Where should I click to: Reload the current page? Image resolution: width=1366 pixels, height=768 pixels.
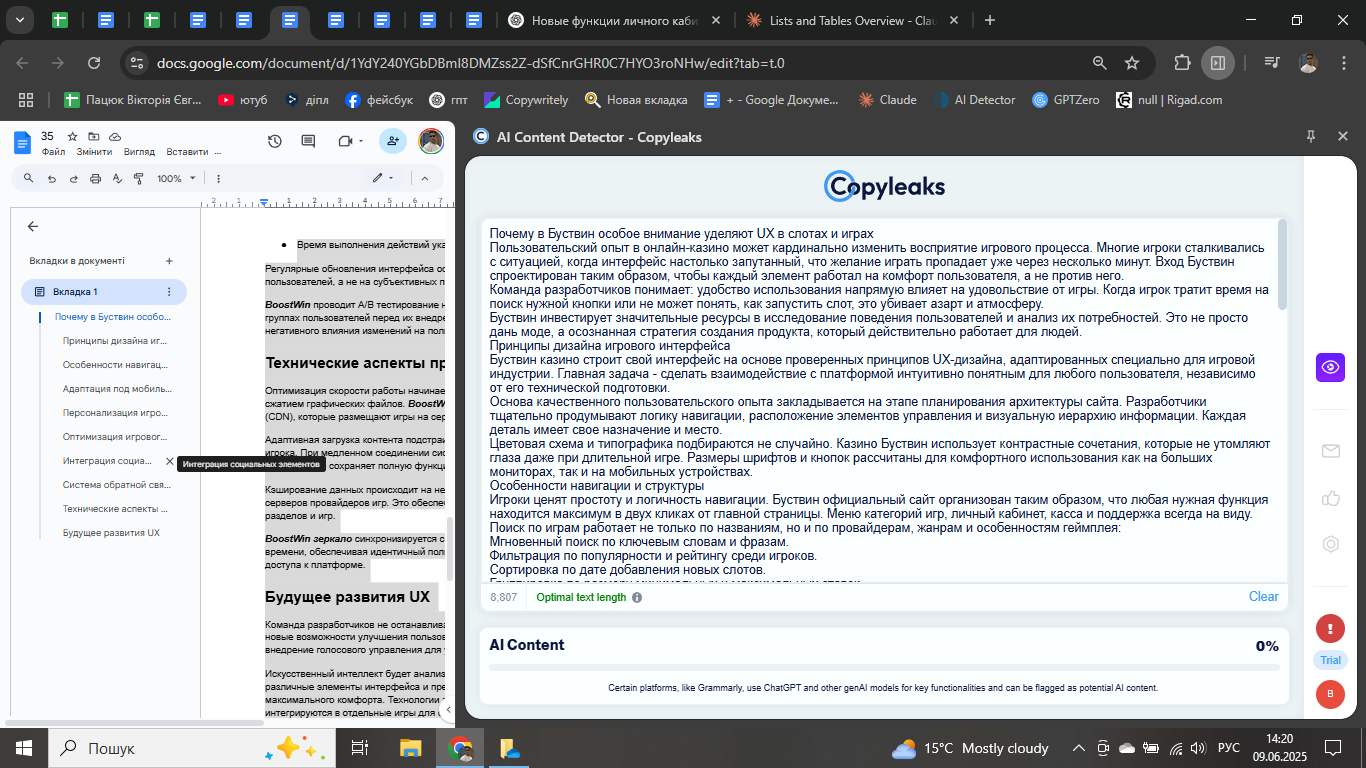(94, 63)
